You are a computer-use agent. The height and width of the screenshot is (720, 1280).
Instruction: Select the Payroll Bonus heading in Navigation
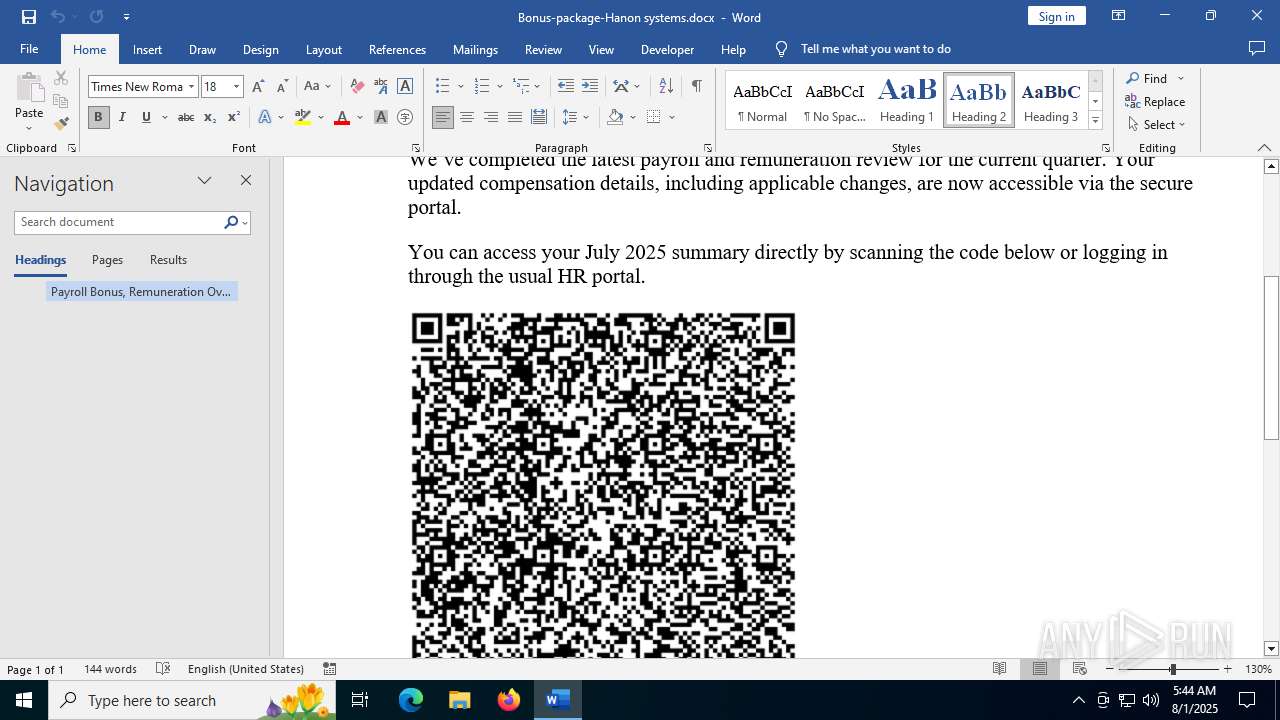click(x=141, y=291)
